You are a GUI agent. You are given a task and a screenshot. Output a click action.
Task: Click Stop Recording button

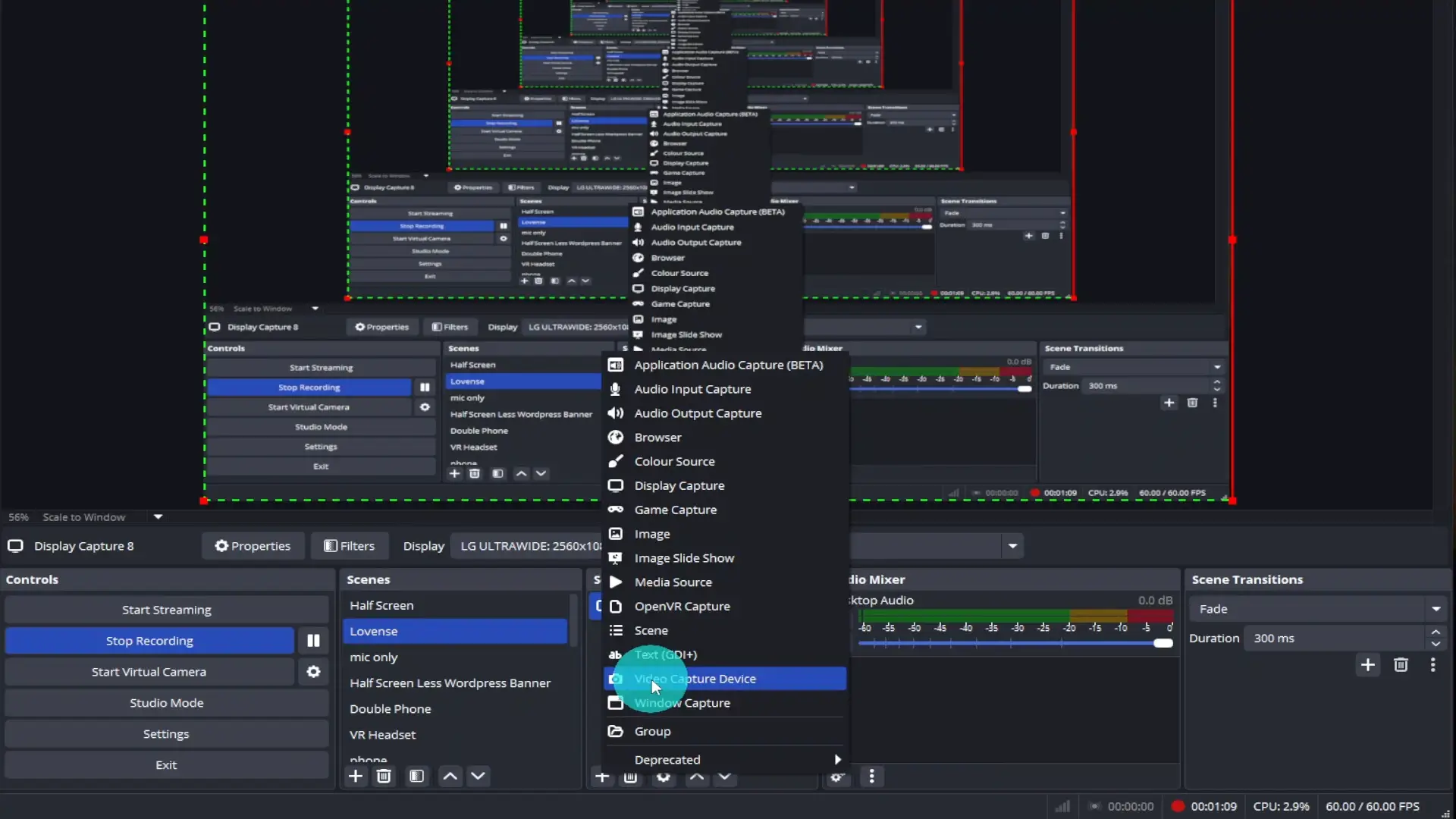tap(149, 641)
